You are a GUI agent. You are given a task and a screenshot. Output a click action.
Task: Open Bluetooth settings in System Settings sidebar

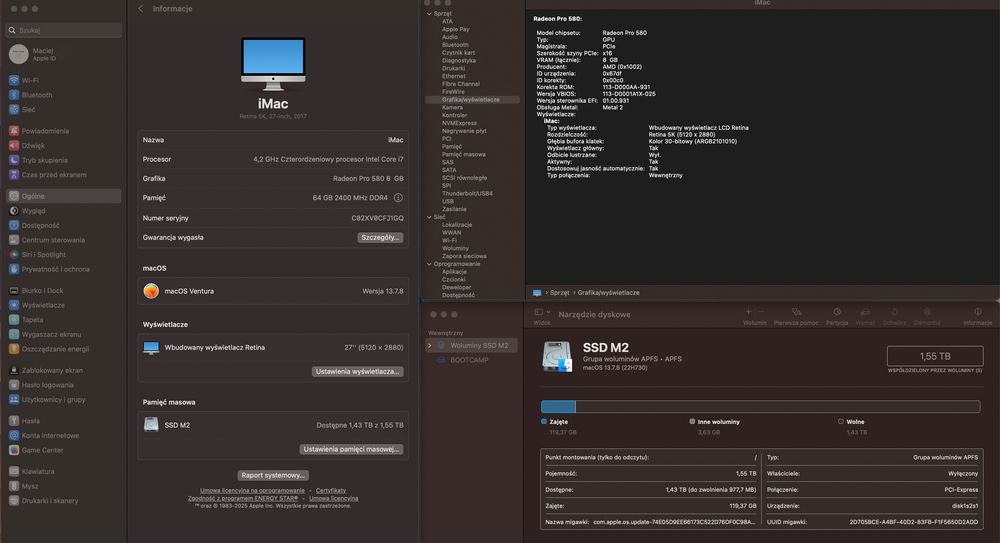point(36,95)
